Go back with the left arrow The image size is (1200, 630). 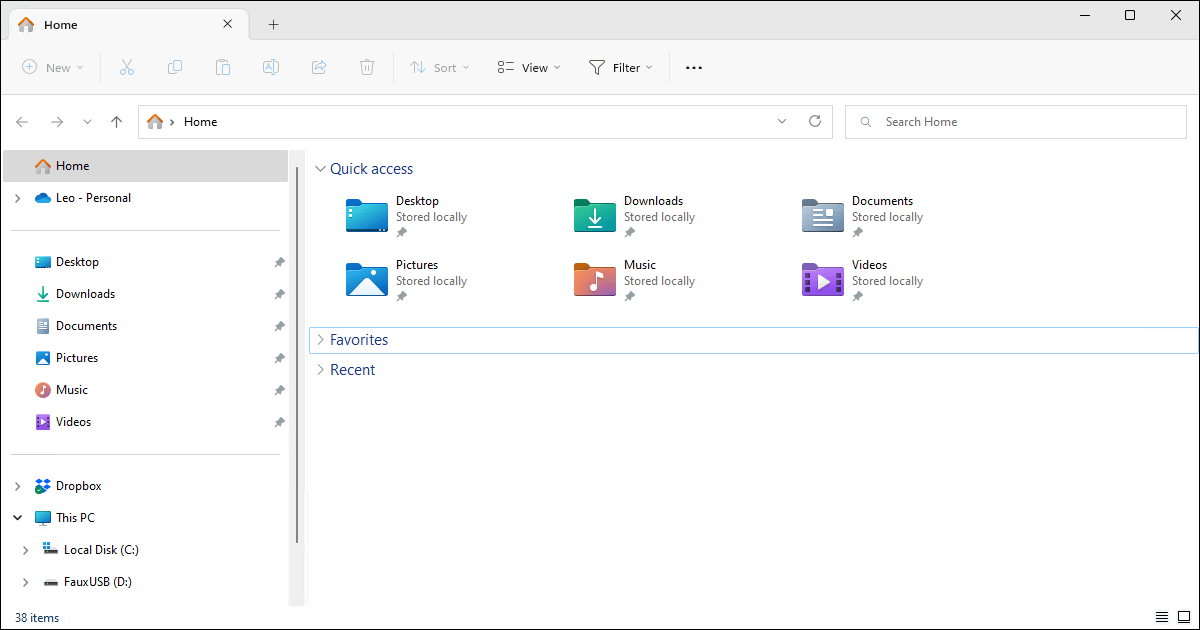[x=22, y=122]
